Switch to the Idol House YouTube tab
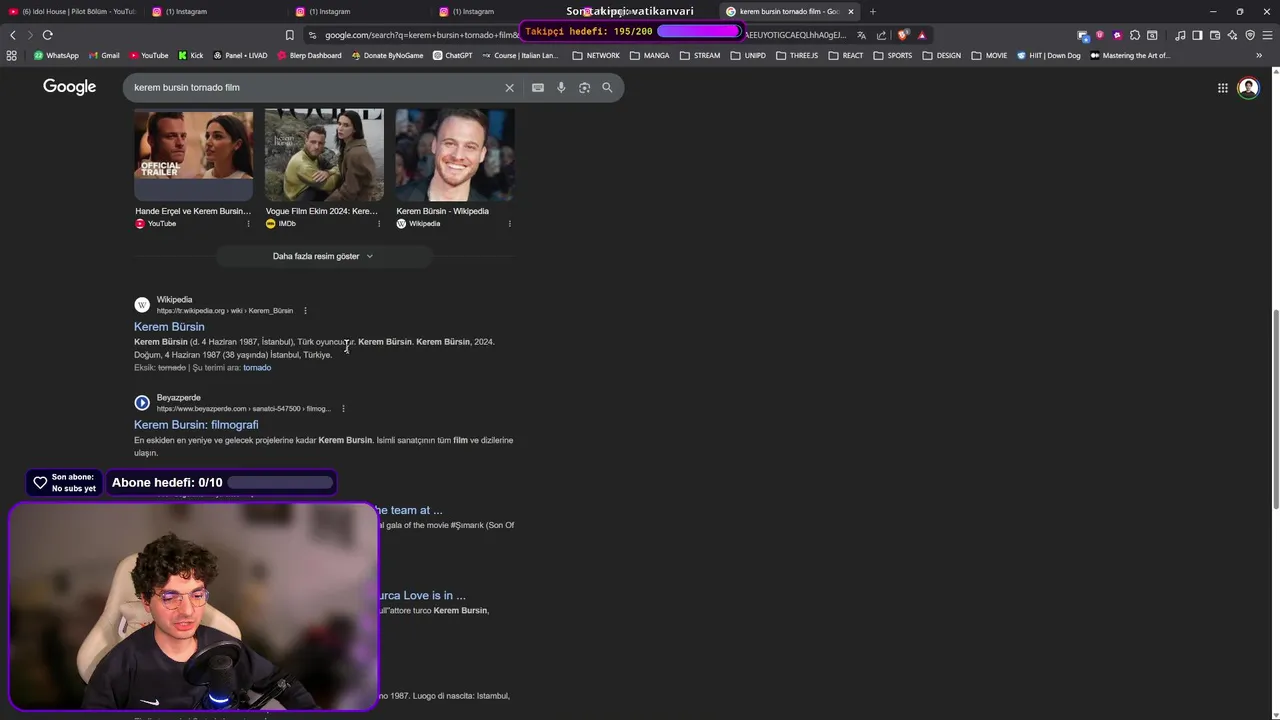This screenshot has width=1280, height=720. 72,12
